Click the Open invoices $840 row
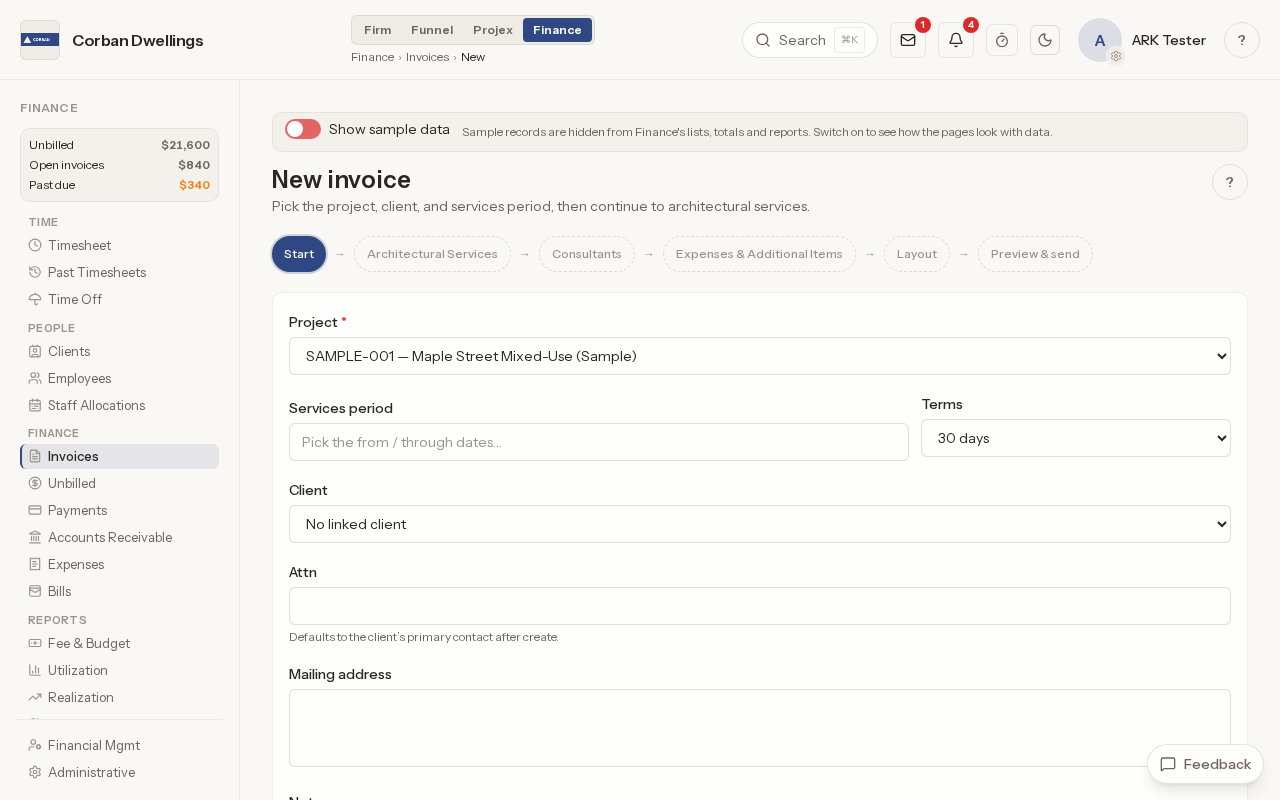 tap(119, 165)
